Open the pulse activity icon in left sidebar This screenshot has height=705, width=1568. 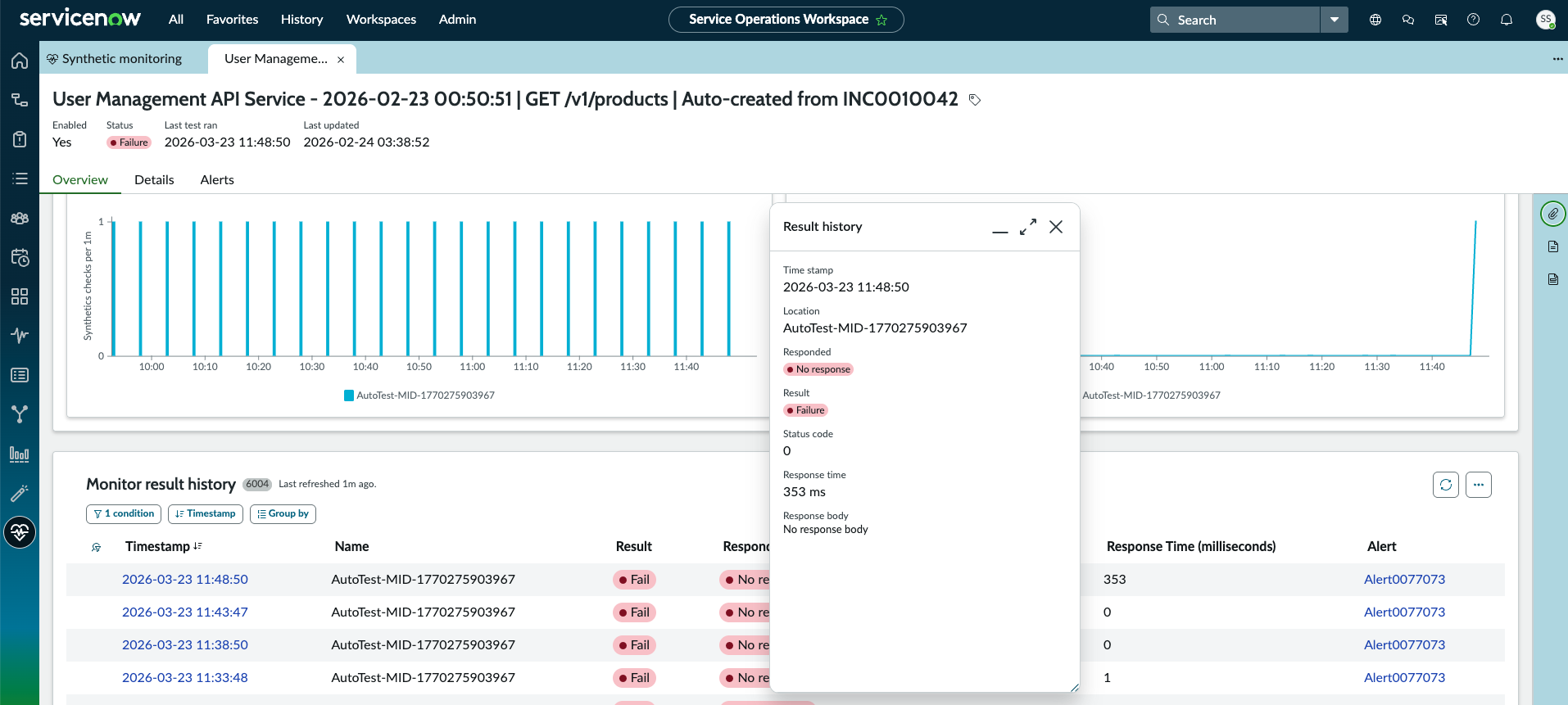coord(20,336)
